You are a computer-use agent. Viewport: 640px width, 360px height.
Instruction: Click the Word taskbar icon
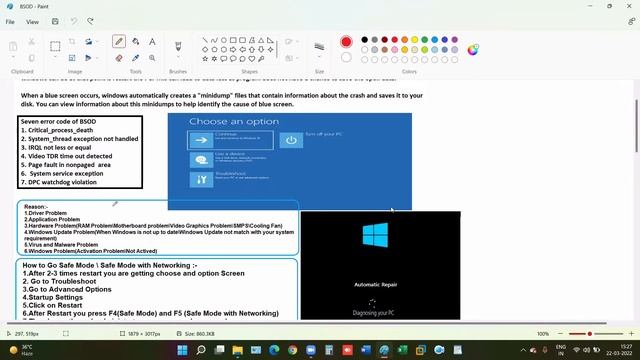[x=366, y=350]
